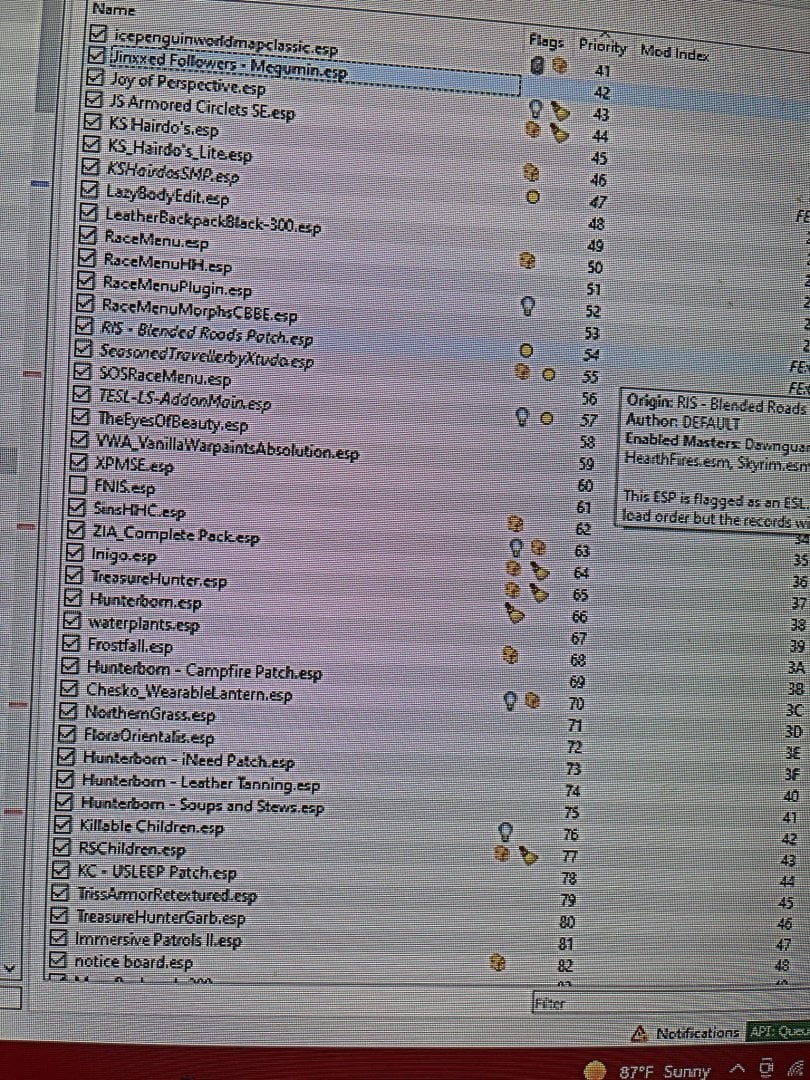
Task: Click the archive flag in the TreasureHunter.esp row
Action: pos(513,590)
